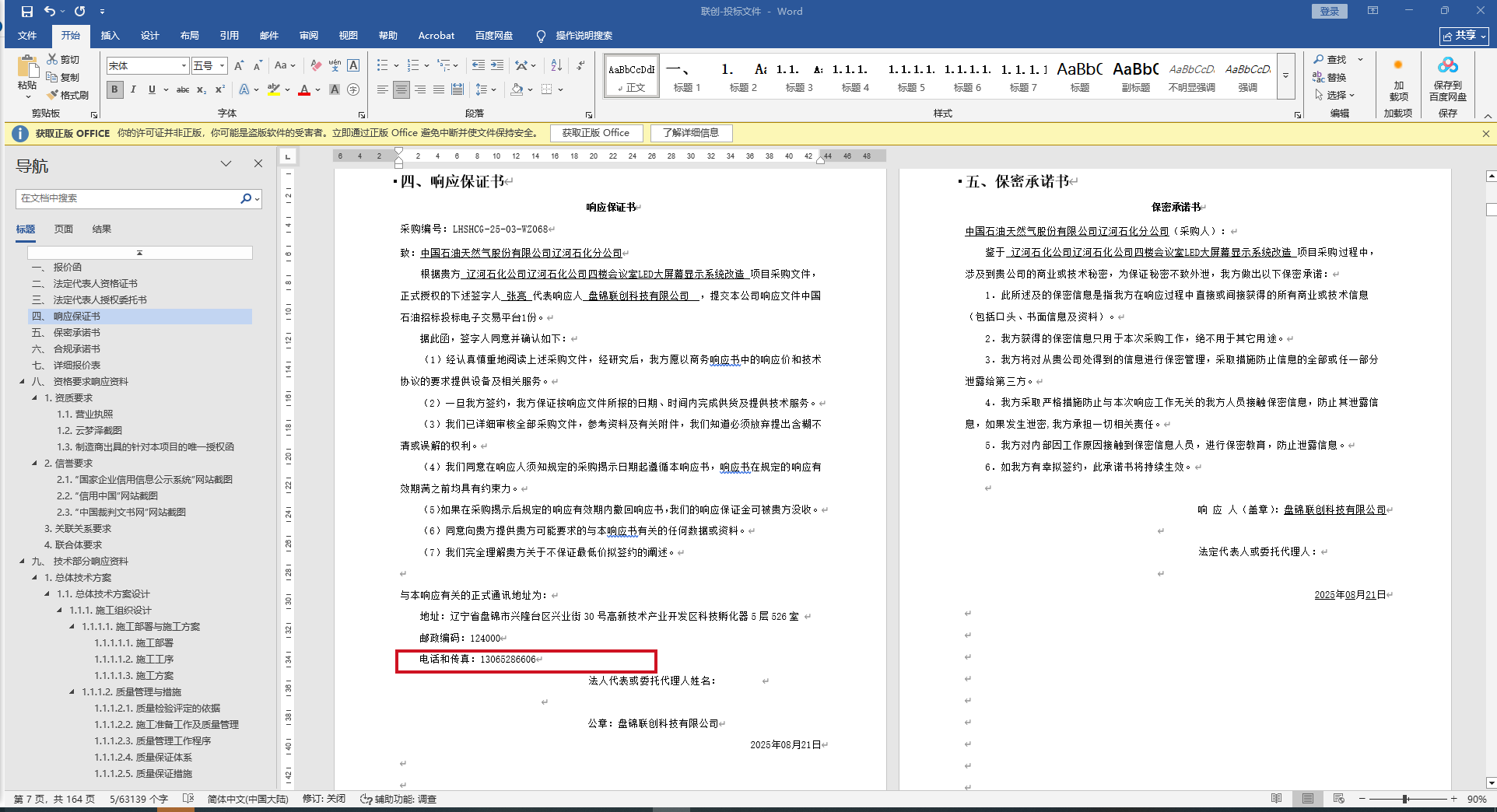Align paragraph to the right
1497x812 pixels.
click(419, 90)
